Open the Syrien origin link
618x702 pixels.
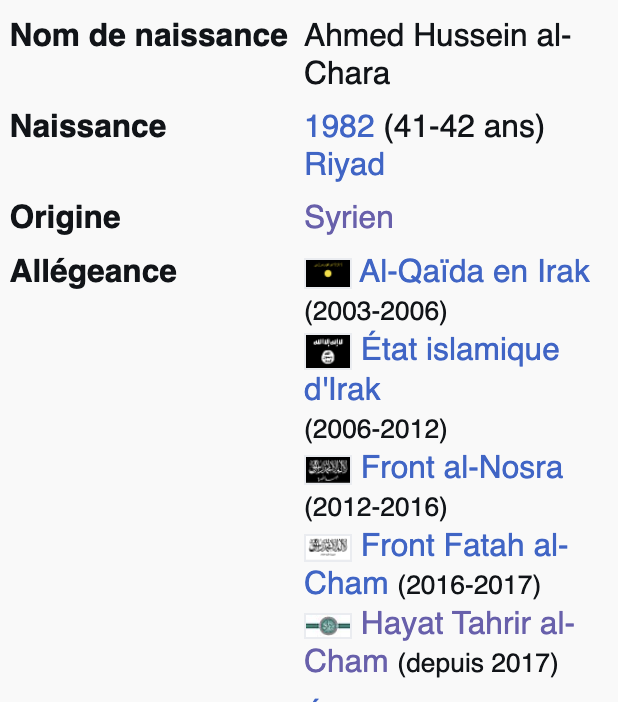pyautogui.click(x=348, y=218)
